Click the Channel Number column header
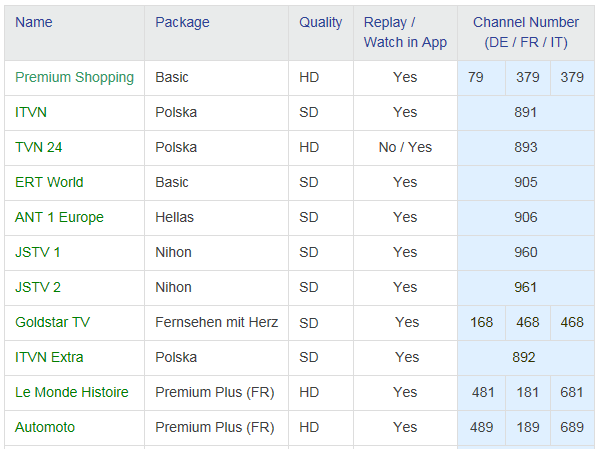This screenshot has height=449, width=601. pyautogui.click(x=525, y=32)
